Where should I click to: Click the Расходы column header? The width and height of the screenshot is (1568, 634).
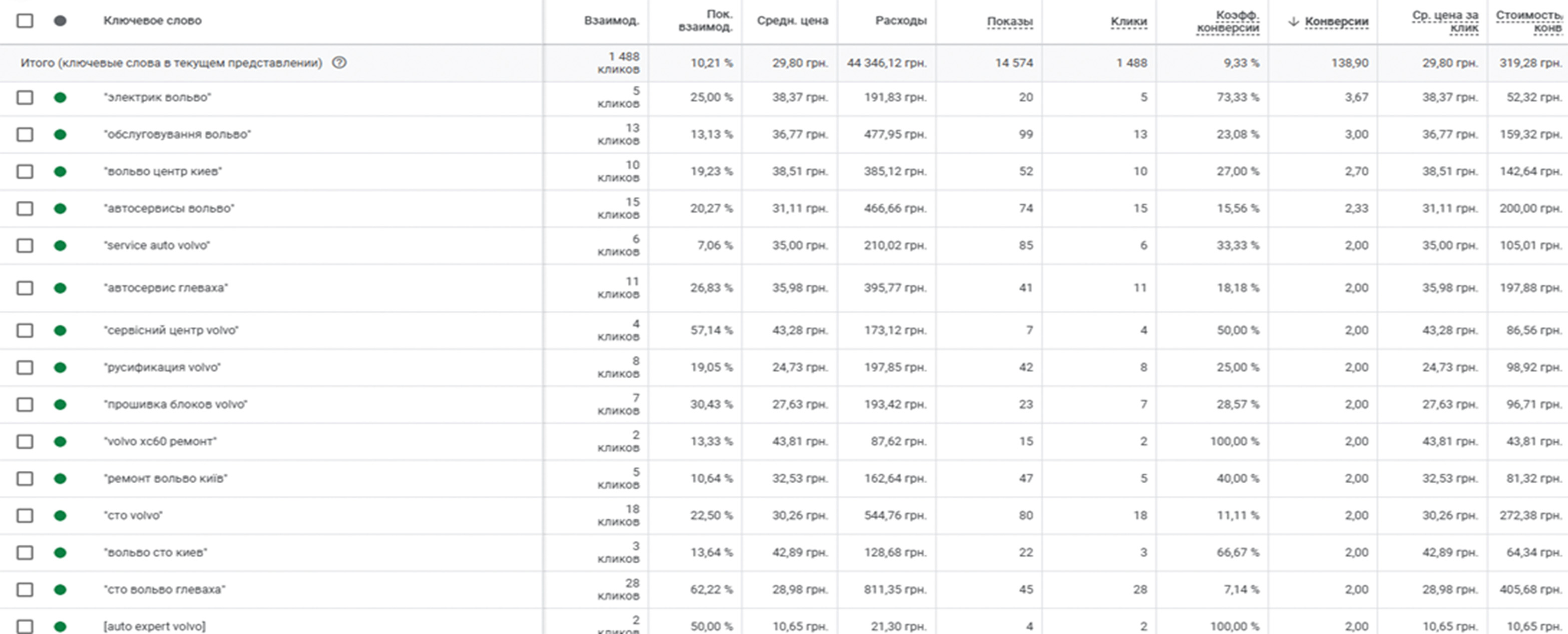click(x=901, y=21)
